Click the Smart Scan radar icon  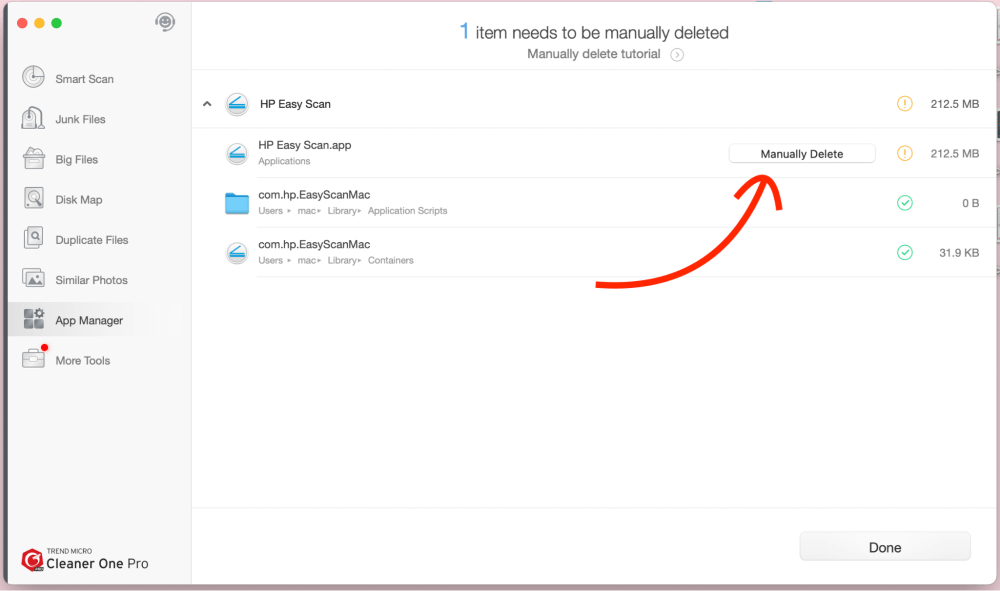33,77
